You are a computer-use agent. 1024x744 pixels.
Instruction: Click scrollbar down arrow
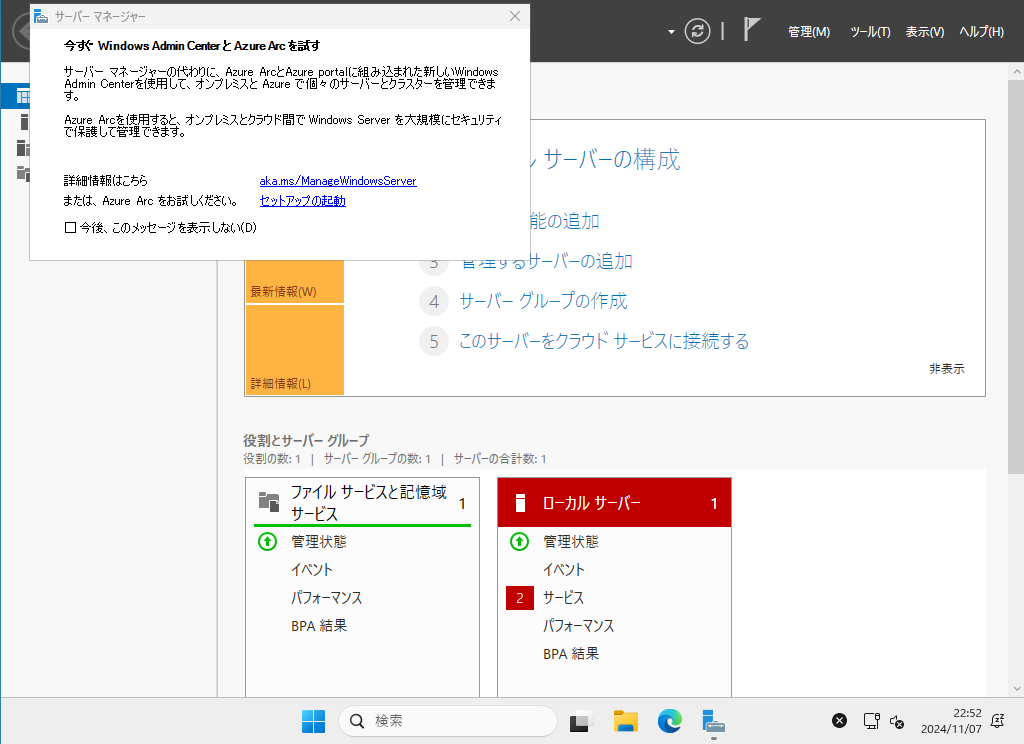pos(1016,688)
